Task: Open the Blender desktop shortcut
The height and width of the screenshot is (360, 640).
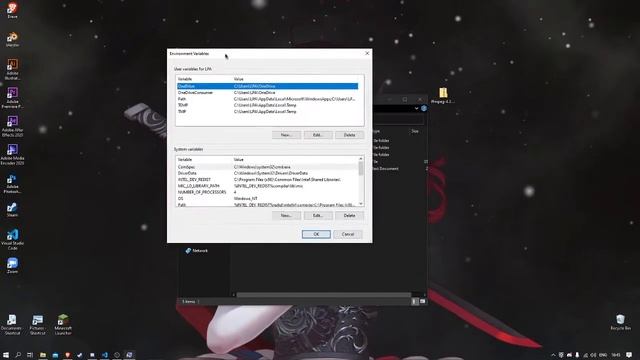Action: tap(12, 39)
